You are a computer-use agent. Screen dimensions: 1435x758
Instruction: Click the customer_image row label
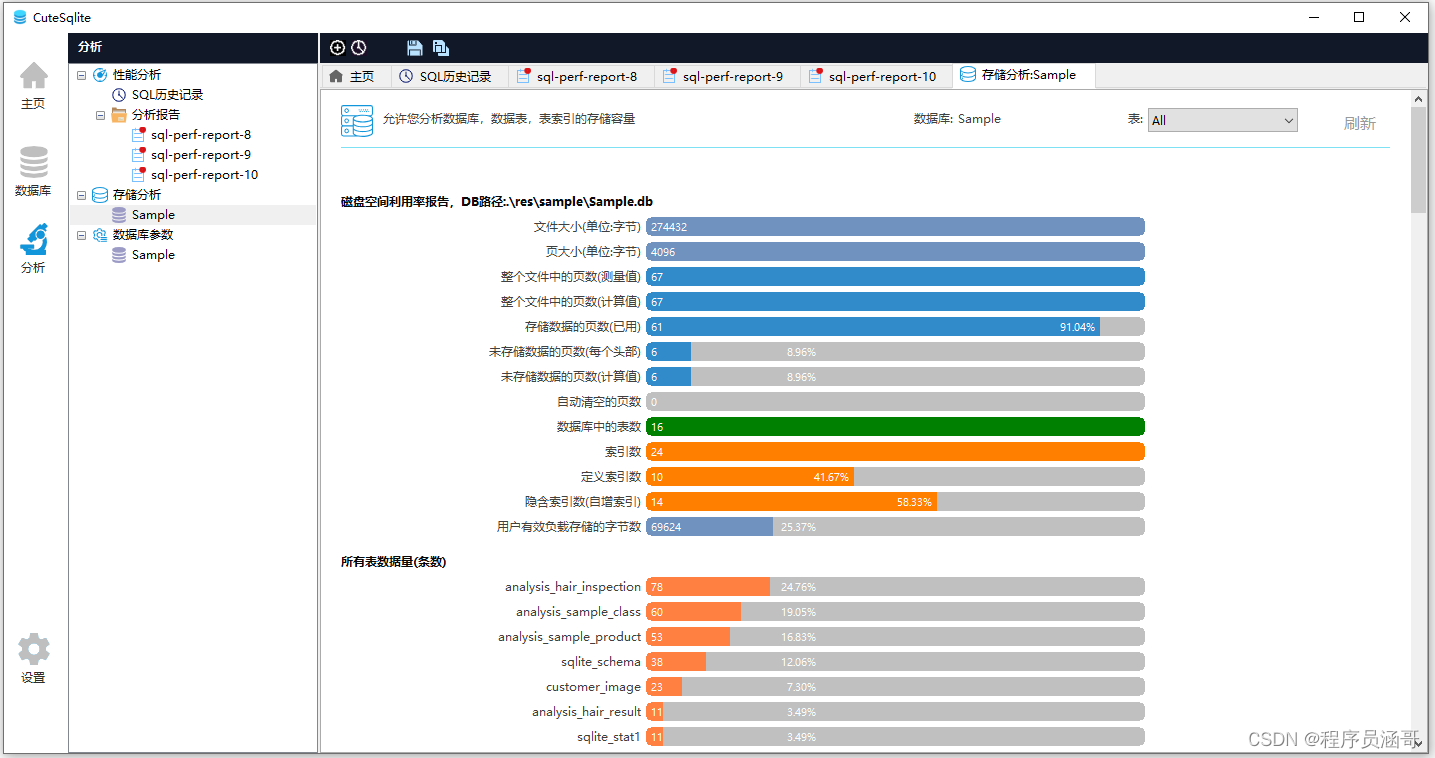[x=594, y=687]
